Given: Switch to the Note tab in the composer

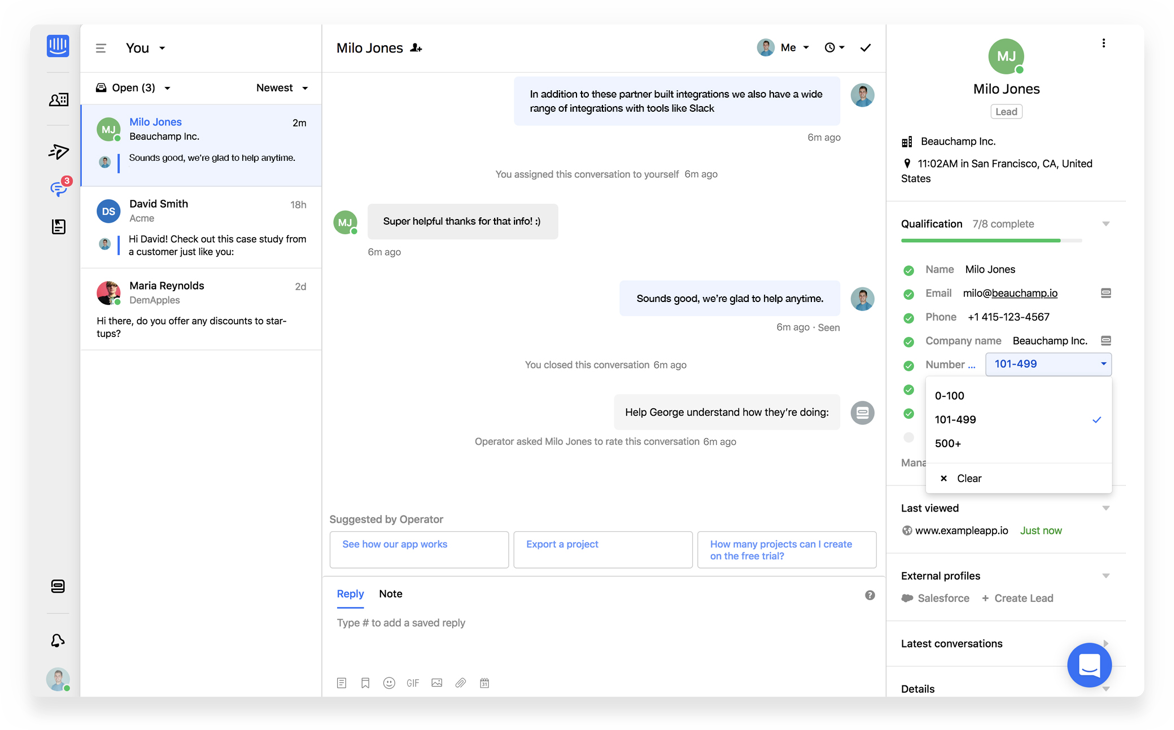Looking at the screenshot, I should tap(390, 593).
